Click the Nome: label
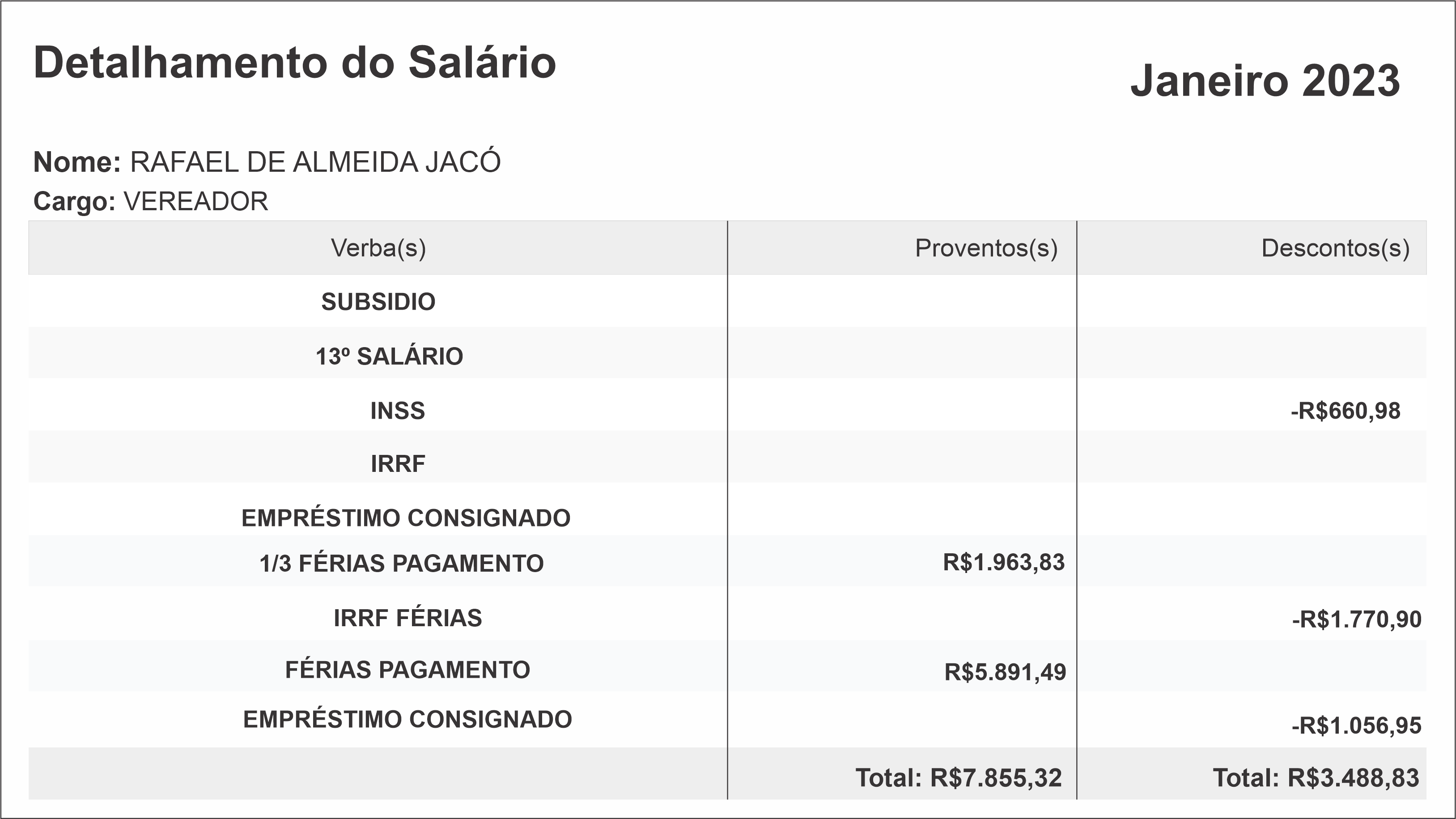Screen dimensions: 1456x819 coord(77,162)
